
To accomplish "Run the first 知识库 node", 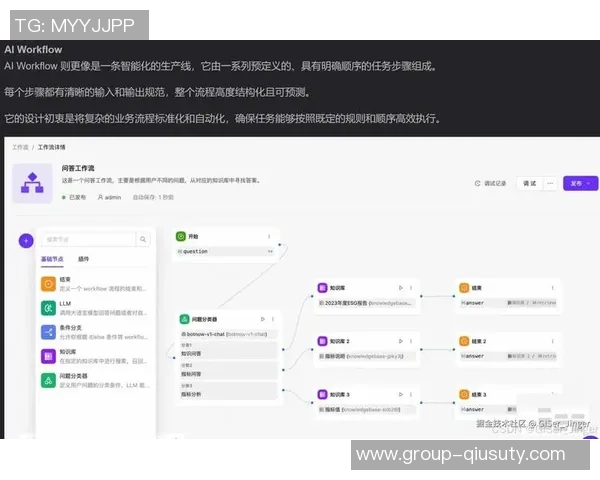I will (x=401, y=287).
